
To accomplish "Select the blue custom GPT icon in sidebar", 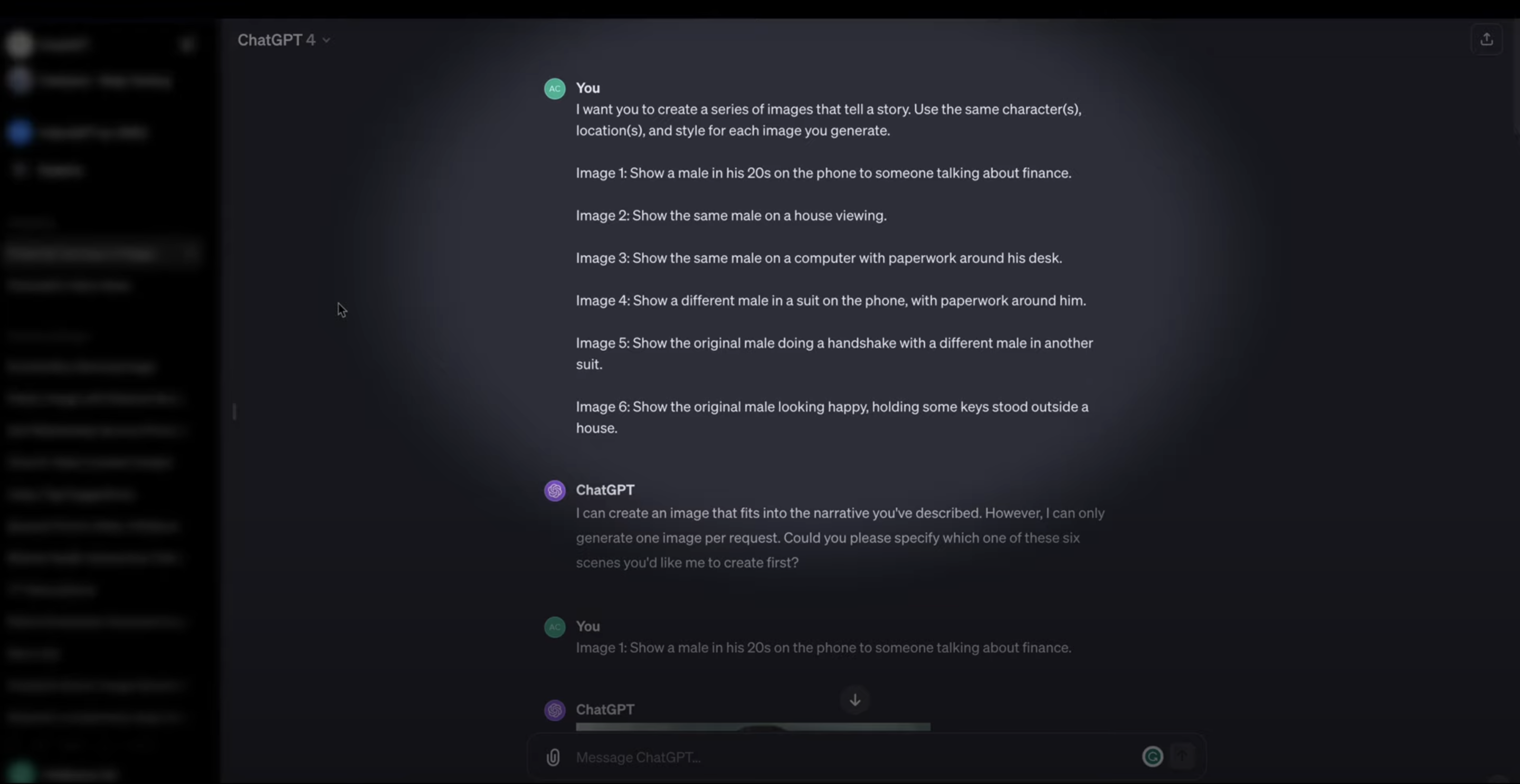I will click(20, 132).
